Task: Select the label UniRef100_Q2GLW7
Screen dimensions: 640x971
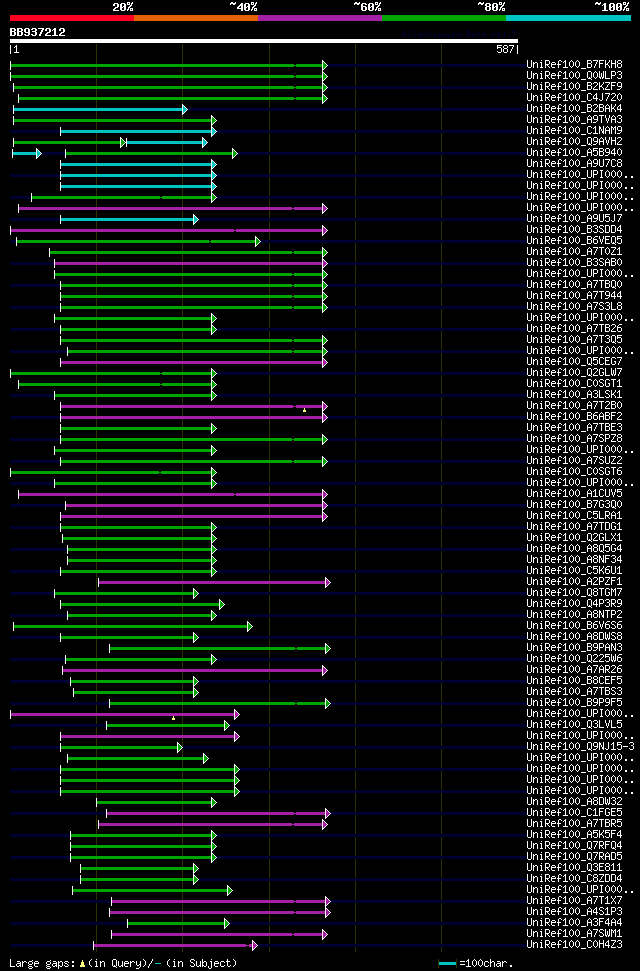Action: tap(574, 373)
